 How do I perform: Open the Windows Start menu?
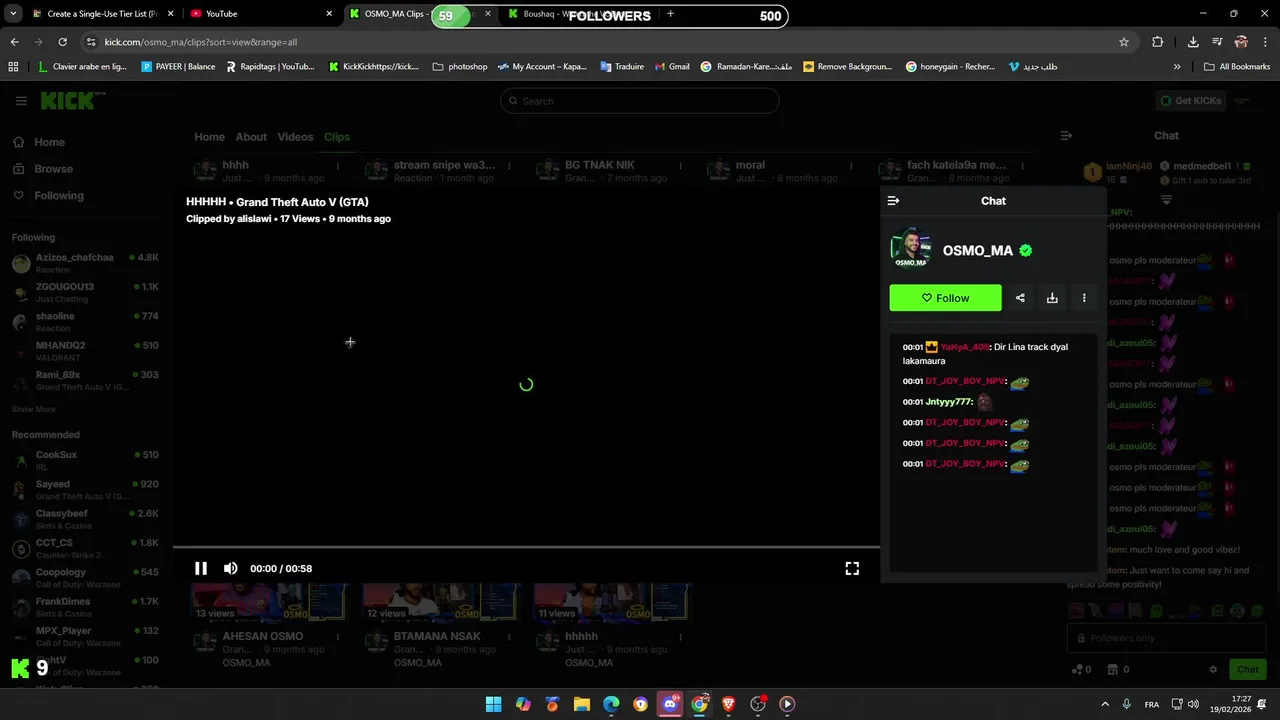(x=493, y=704)
